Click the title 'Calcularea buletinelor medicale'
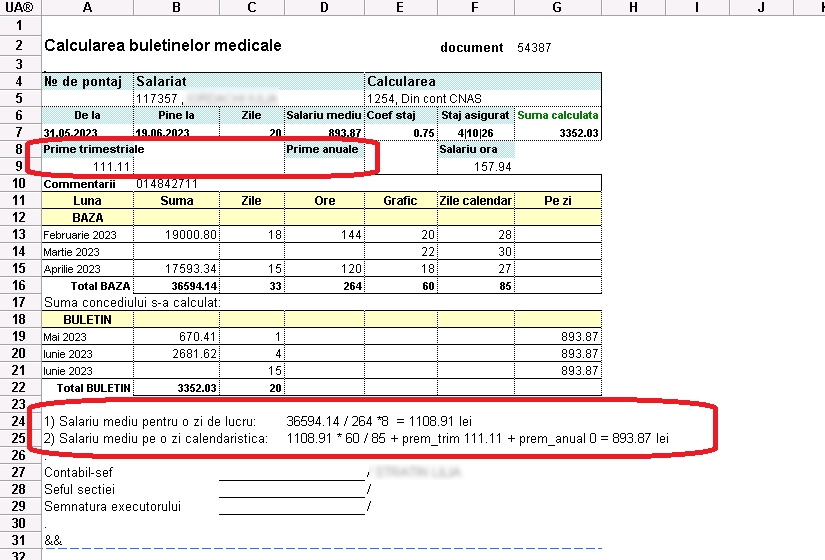This screenshot has height=560, width=825. tap(163, 46)
